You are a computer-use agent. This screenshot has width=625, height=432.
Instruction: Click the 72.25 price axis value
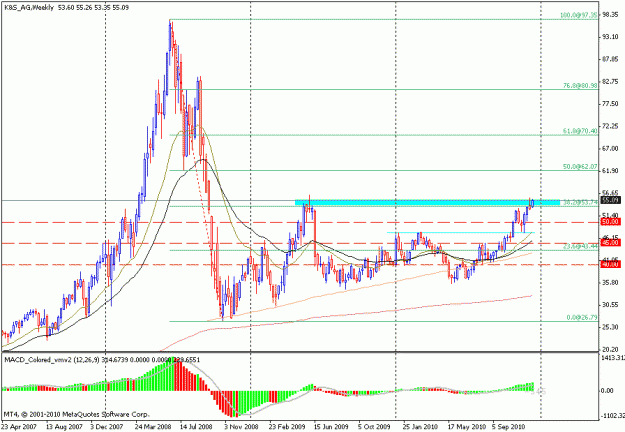tap(610, 126)
